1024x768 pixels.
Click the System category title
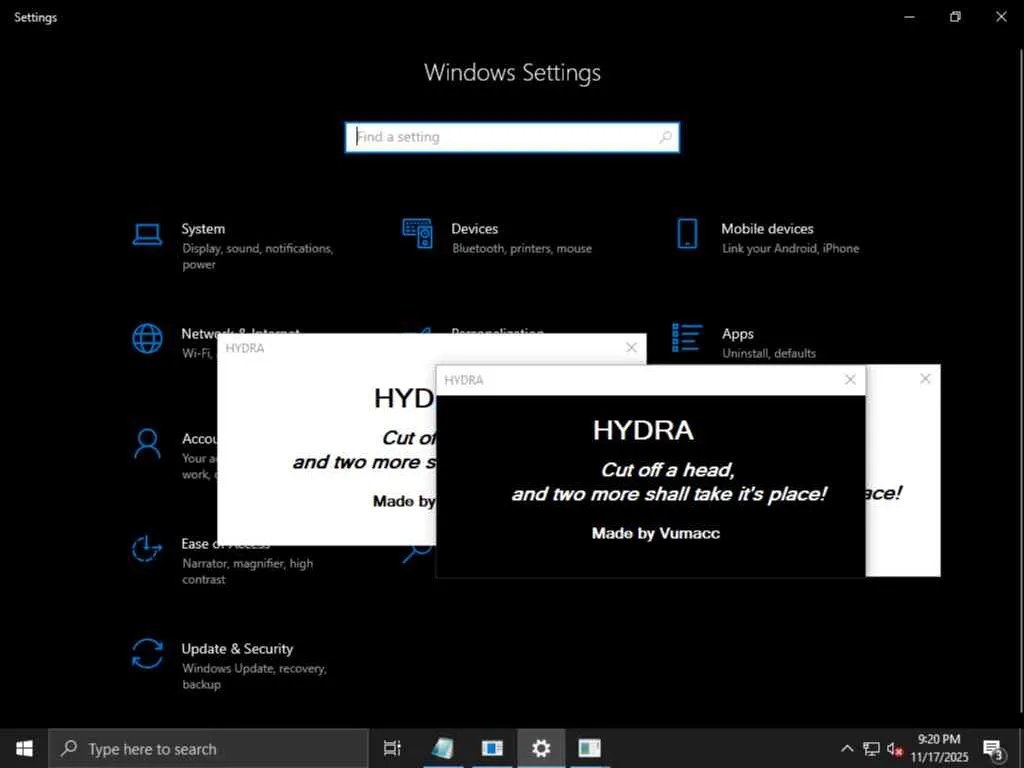click(203, 229)
